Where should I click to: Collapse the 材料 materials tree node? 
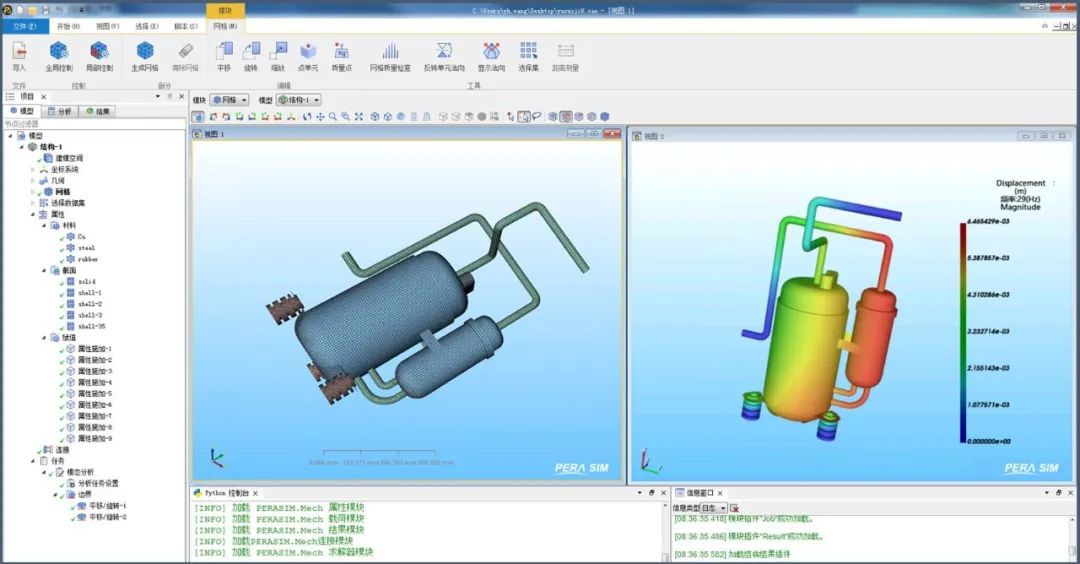[x=44, y=225]
